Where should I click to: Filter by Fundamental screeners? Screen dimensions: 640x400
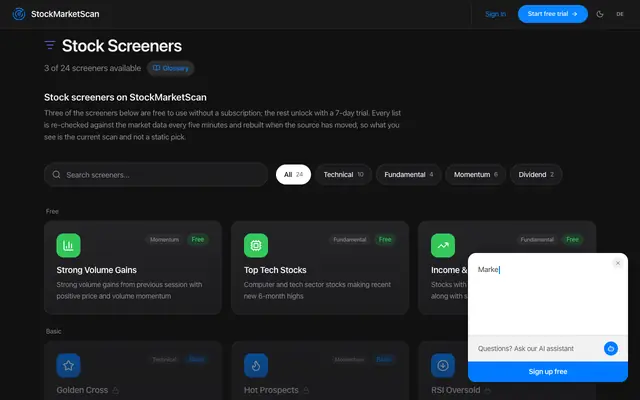(409, 174)
